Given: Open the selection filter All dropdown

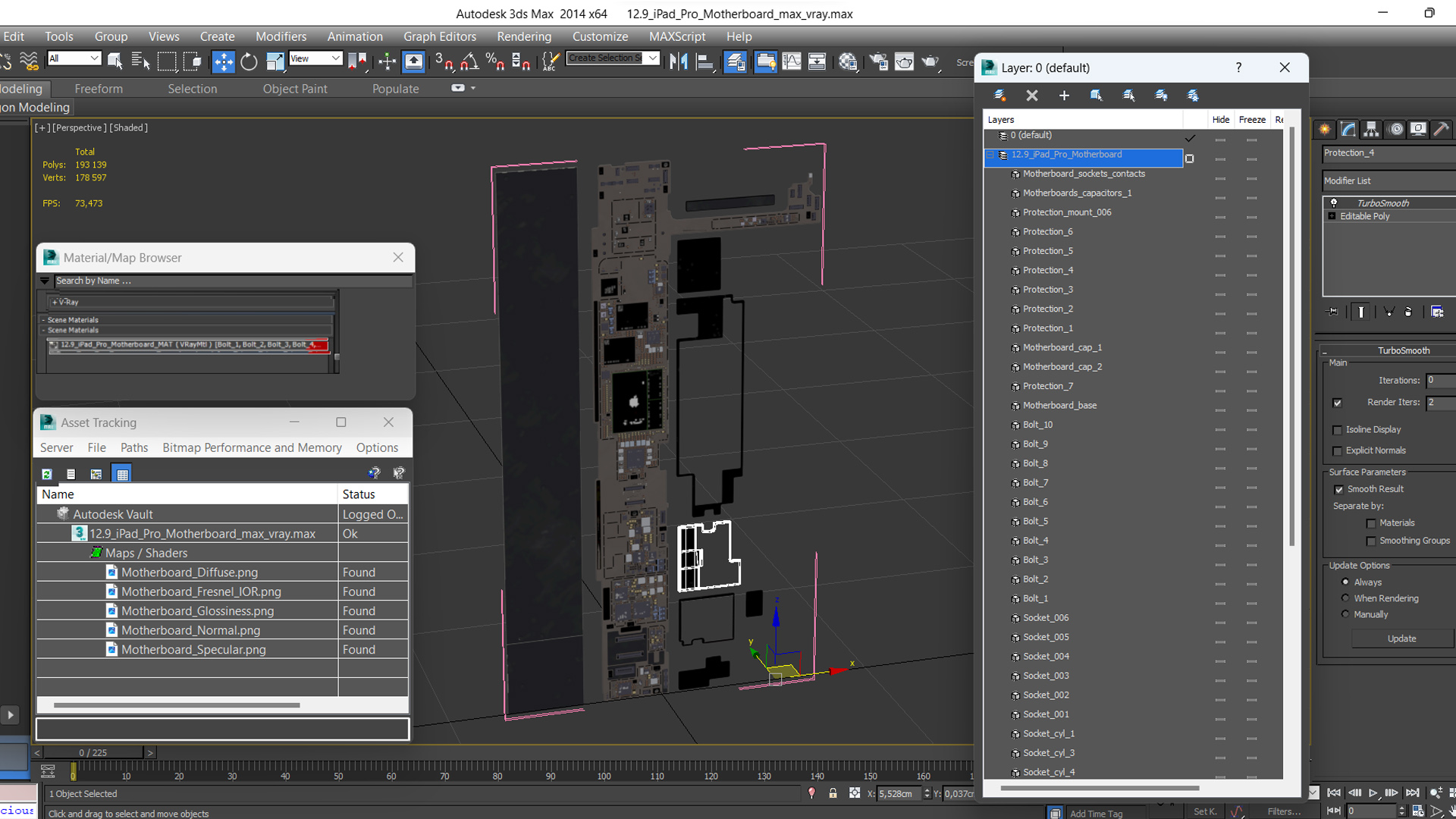Looking at the screenshot, I should point(74,58).
